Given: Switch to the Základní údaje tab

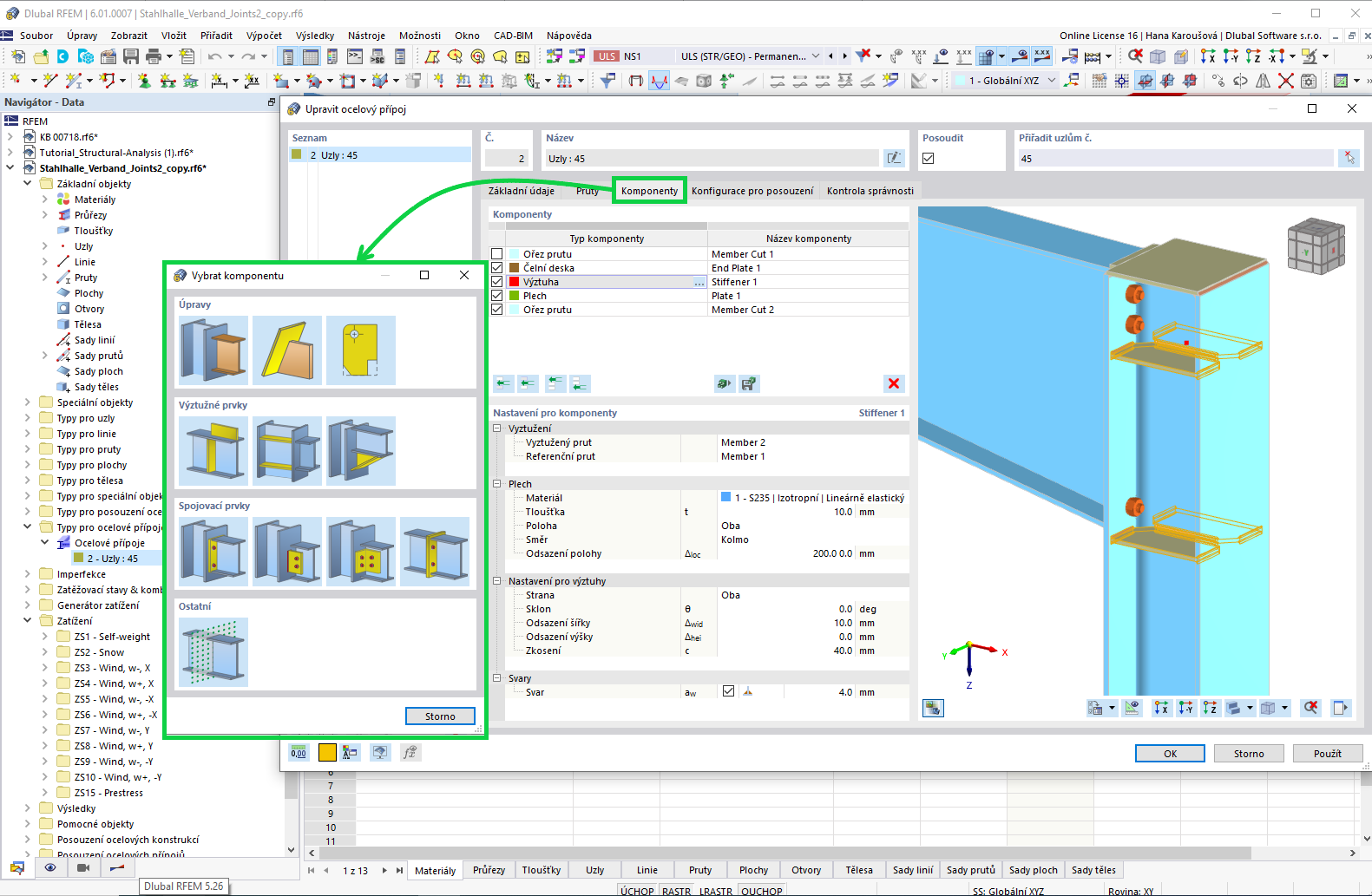Looking at the screenshot, I should (522, 191).
